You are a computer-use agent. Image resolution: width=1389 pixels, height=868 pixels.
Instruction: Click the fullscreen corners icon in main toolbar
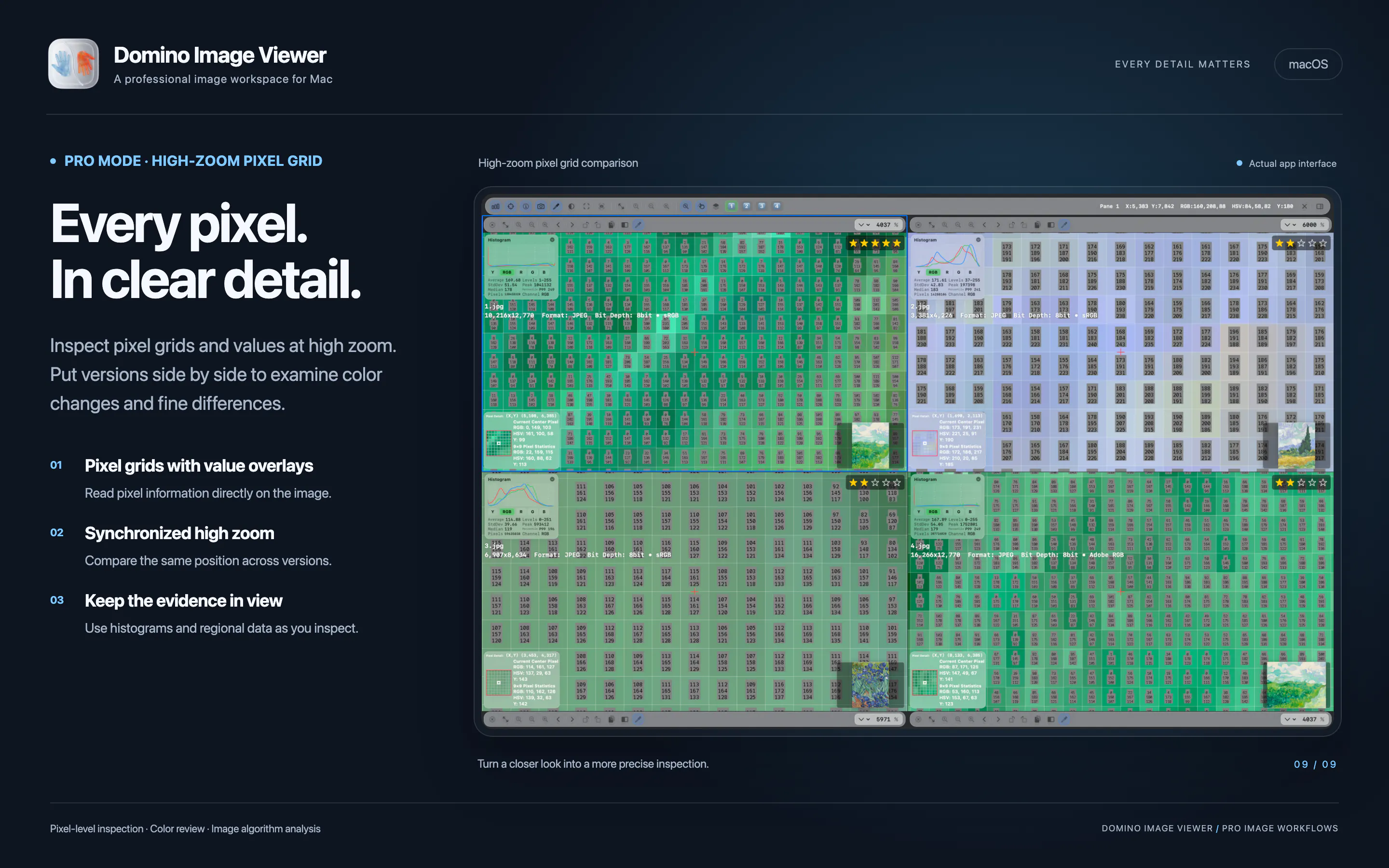586,206
